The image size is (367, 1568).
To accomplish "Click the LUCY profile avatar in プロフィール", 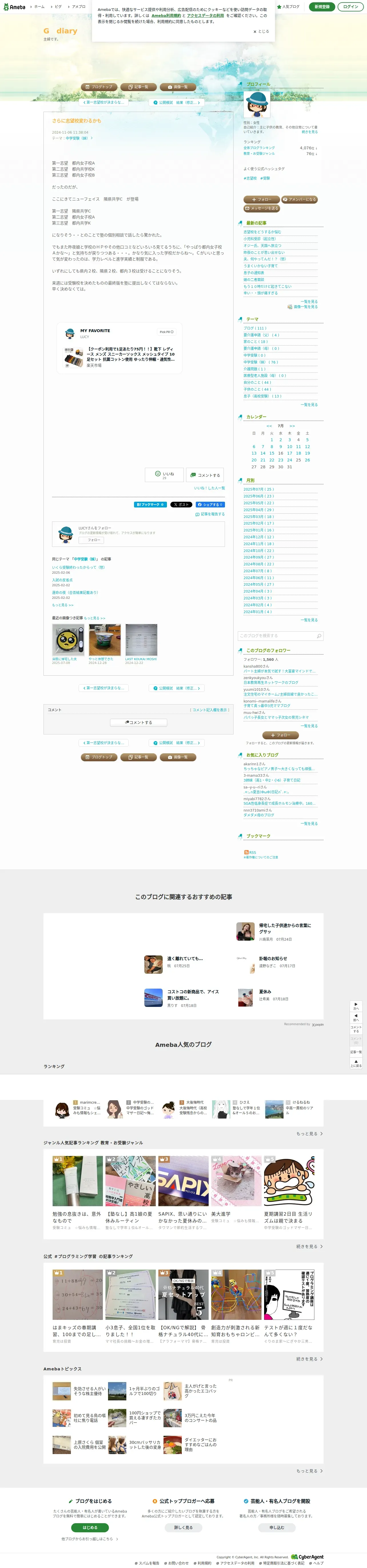I will click(x=257, y=104).
